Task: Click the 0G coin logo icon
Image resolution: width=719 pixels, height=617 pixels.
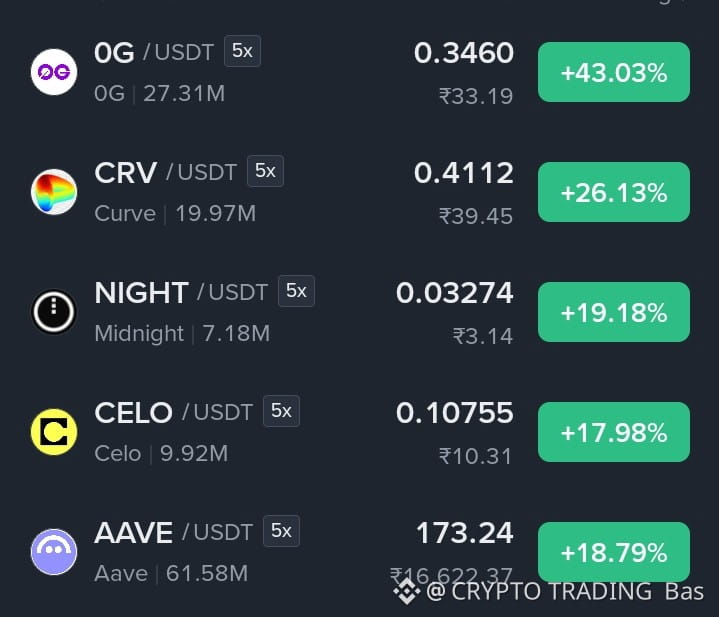Action: 54,72
